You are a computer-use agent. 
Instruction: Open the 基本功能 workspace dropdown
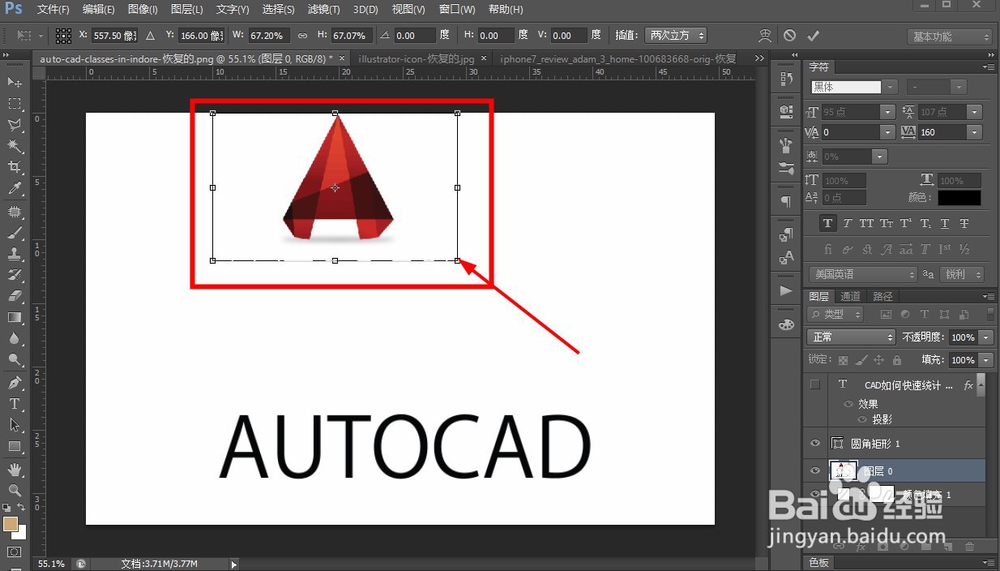[950, 37]
